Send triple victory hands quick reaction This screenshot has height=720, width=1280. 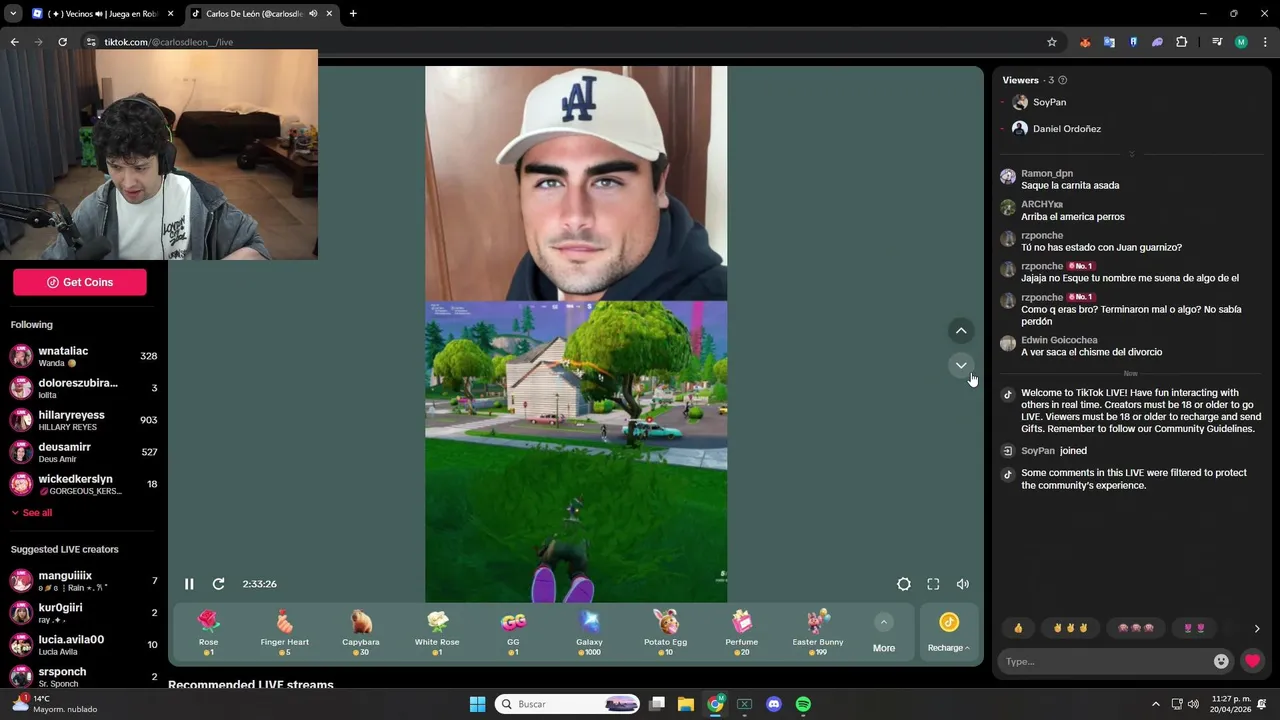(x=1070, y=628)
